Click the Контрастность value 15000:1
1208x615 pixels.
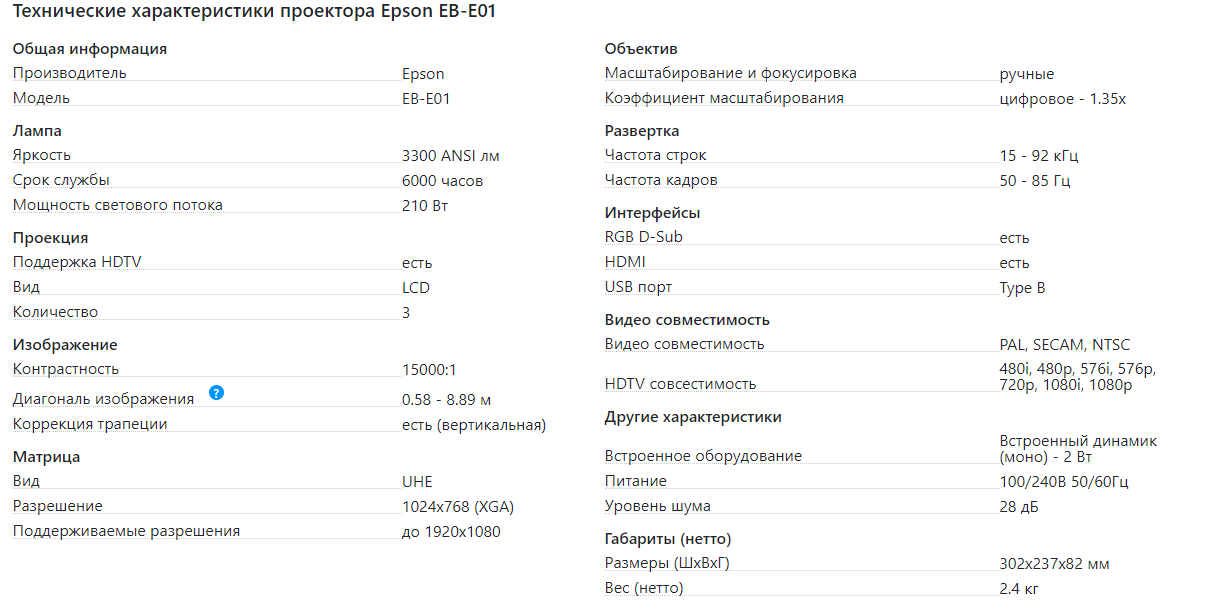tap(429, 369)
